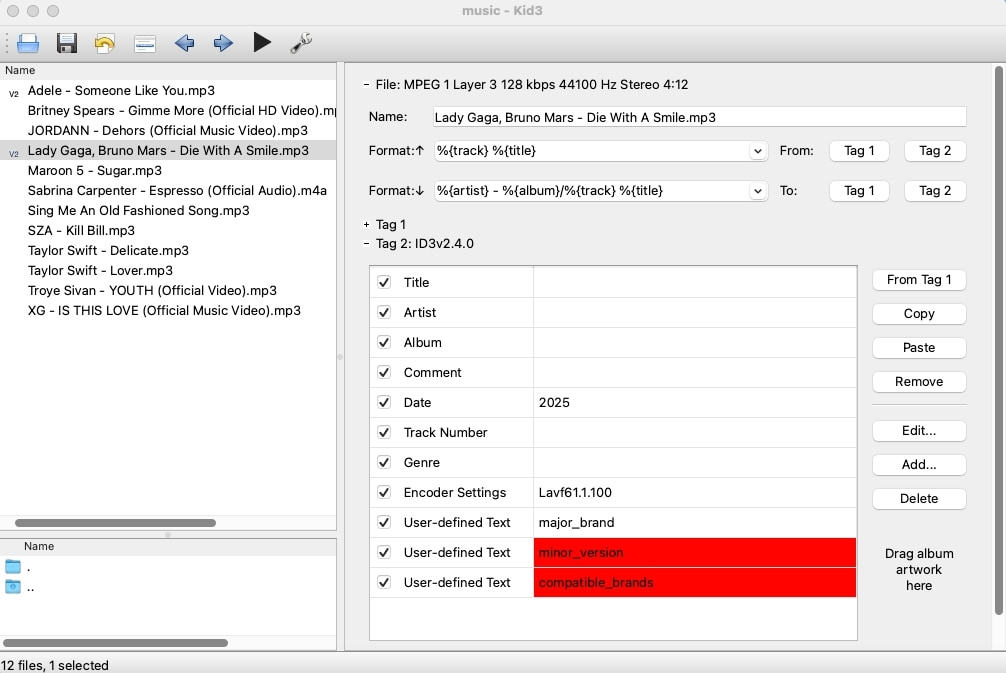Click the Save floppy disk icon
This screenshot has height=673, width=1006.
pos(67,43)
